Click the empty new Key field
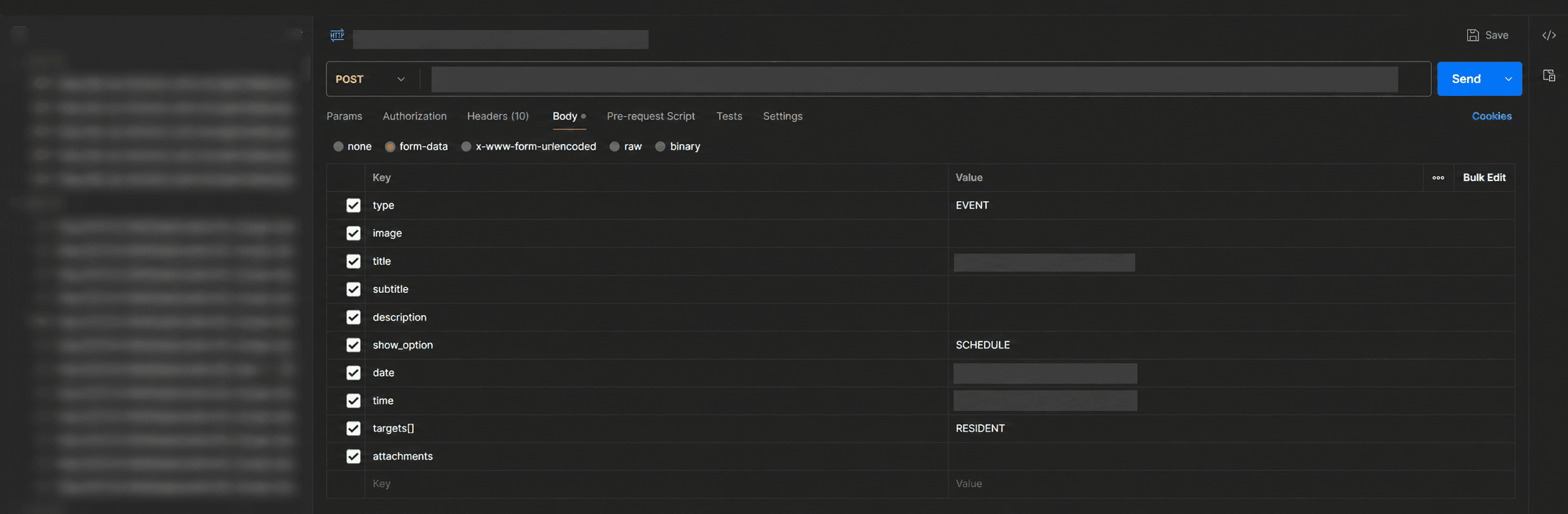 click(657, 484)
